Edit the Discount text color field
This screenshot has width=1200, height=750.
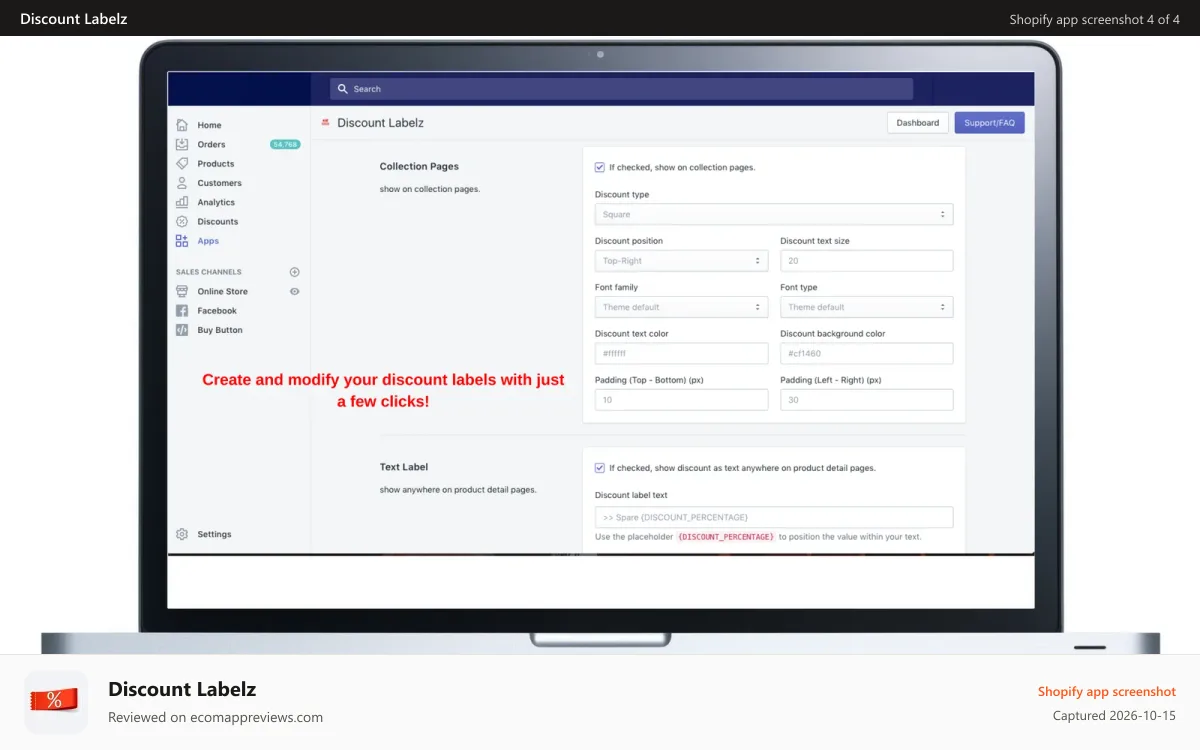(x=682, y=353)
